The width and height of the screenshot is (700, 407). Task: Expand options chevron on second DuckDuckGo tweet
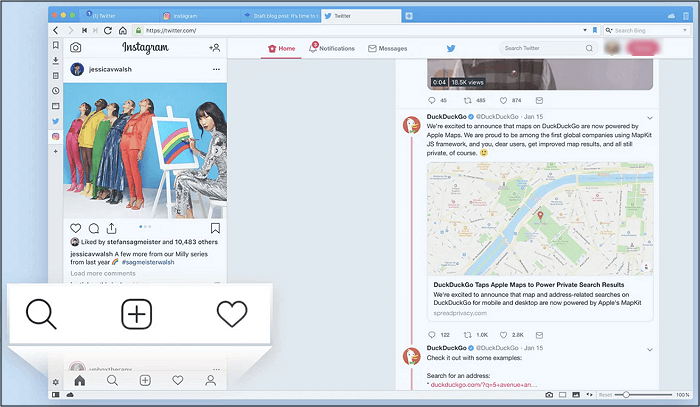coord(650,349)
